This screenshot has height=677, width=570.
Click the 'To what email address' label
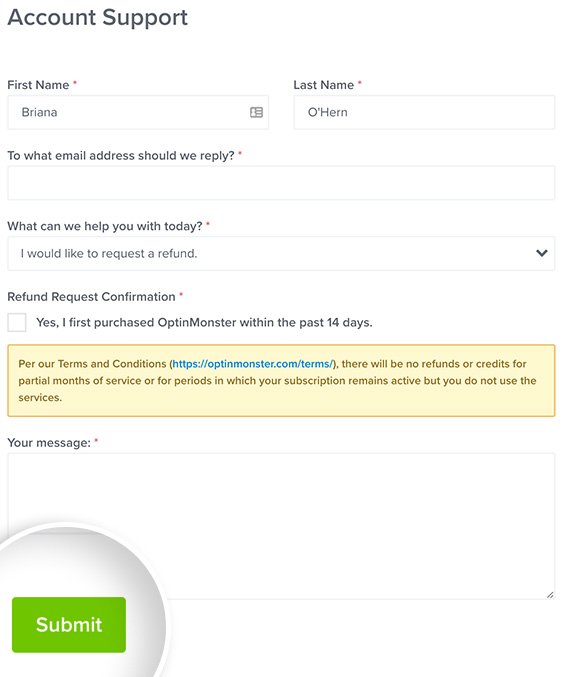pyautogui.click(x=121, y=155)
